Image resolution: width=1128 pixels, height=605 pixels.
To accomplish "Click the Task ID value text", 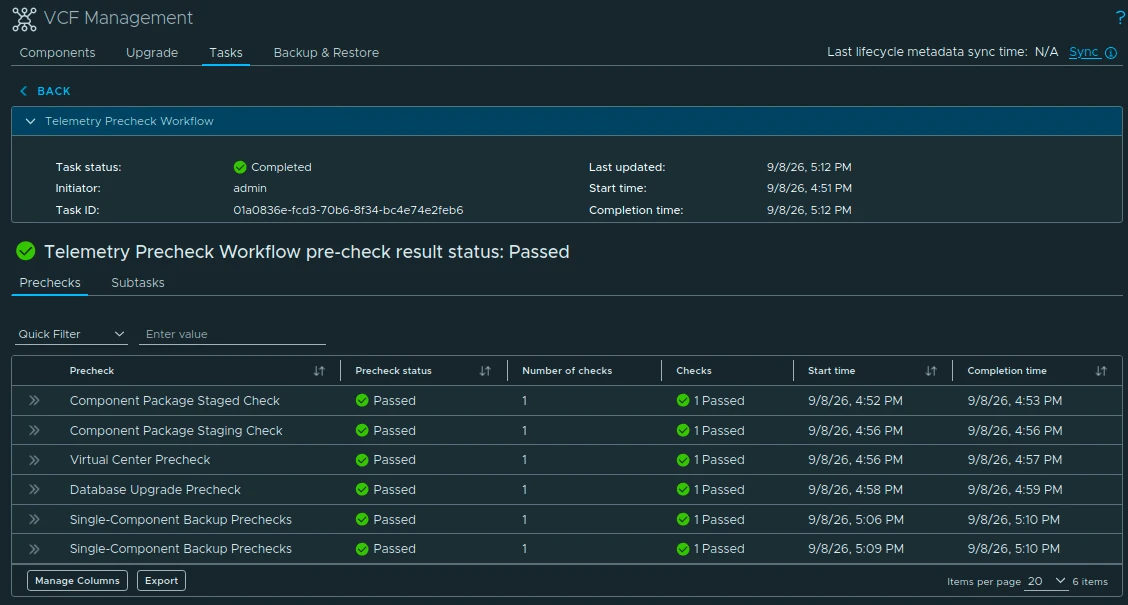I will (348, 210).
